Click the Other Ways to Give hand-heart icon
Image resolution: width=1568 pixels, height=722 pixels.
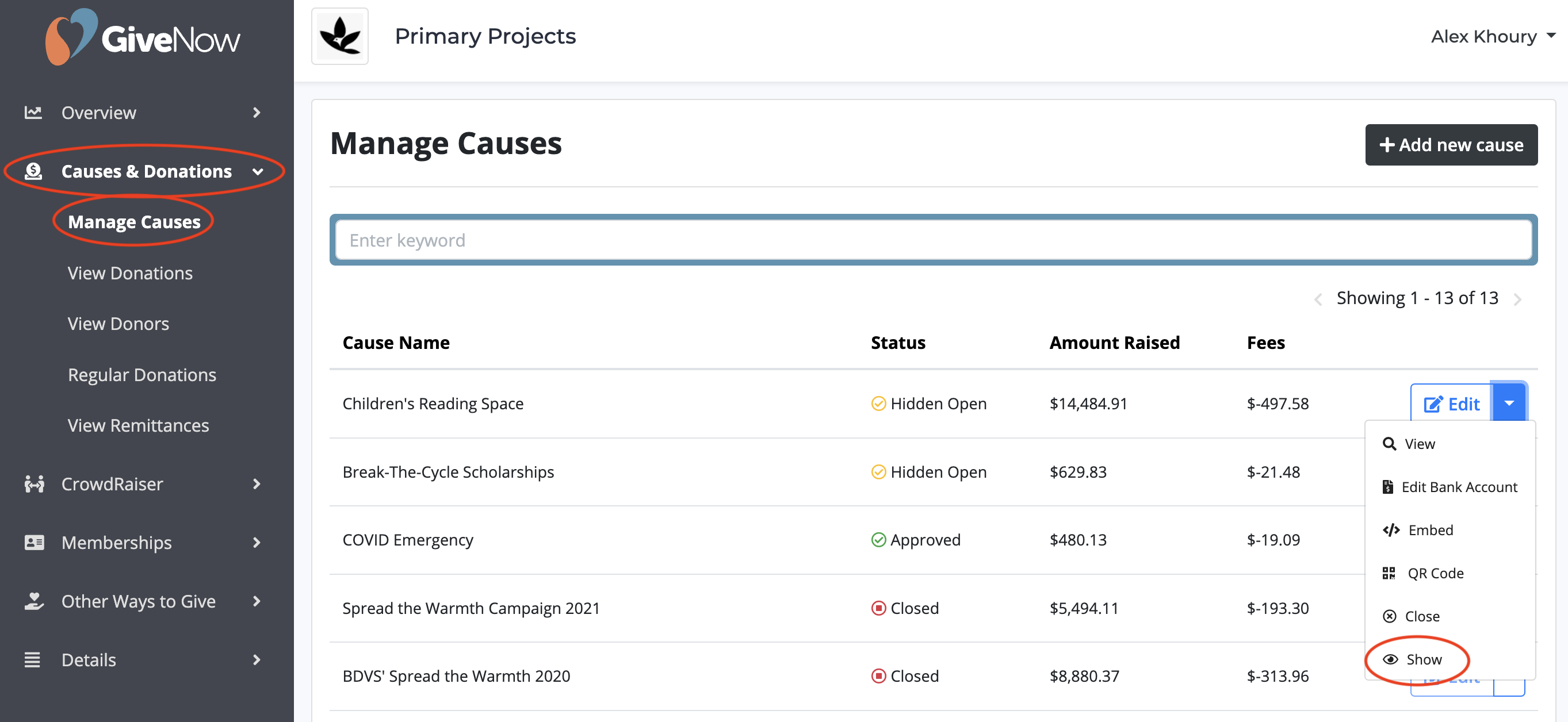[x=34, y=601]
